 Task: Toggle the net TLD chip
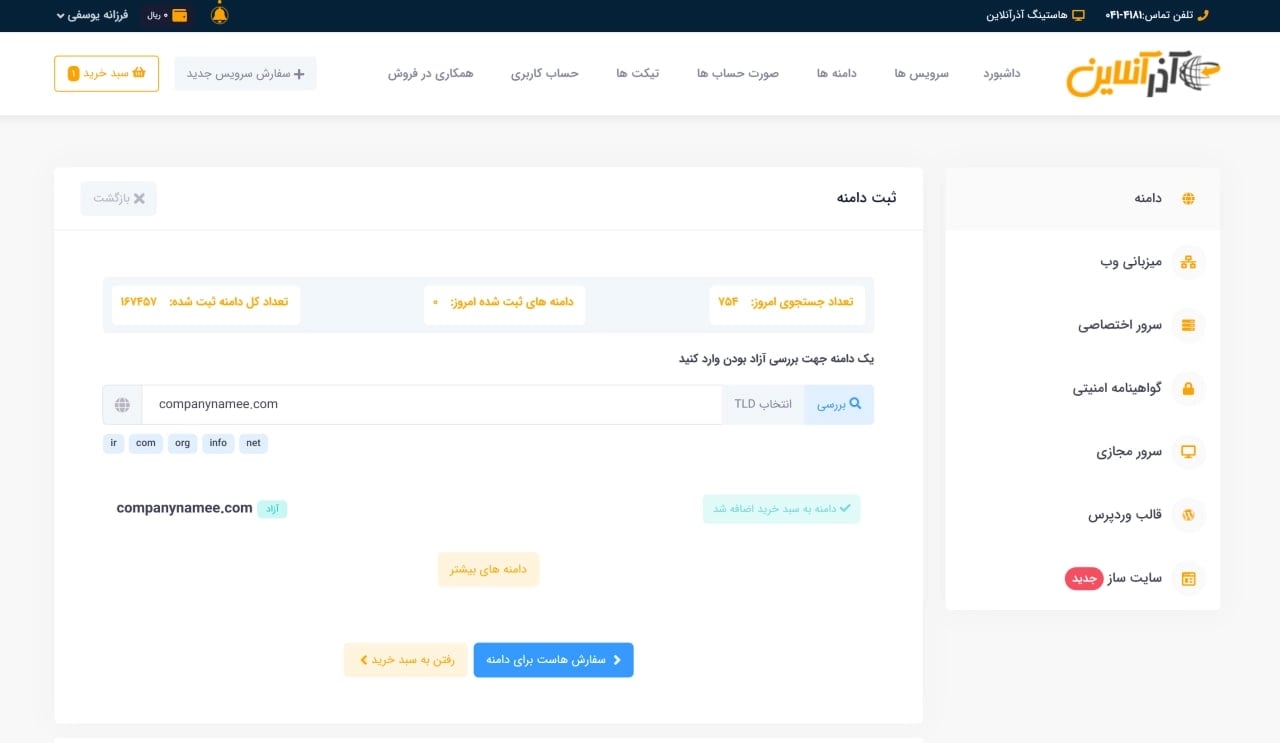[253, 443]
